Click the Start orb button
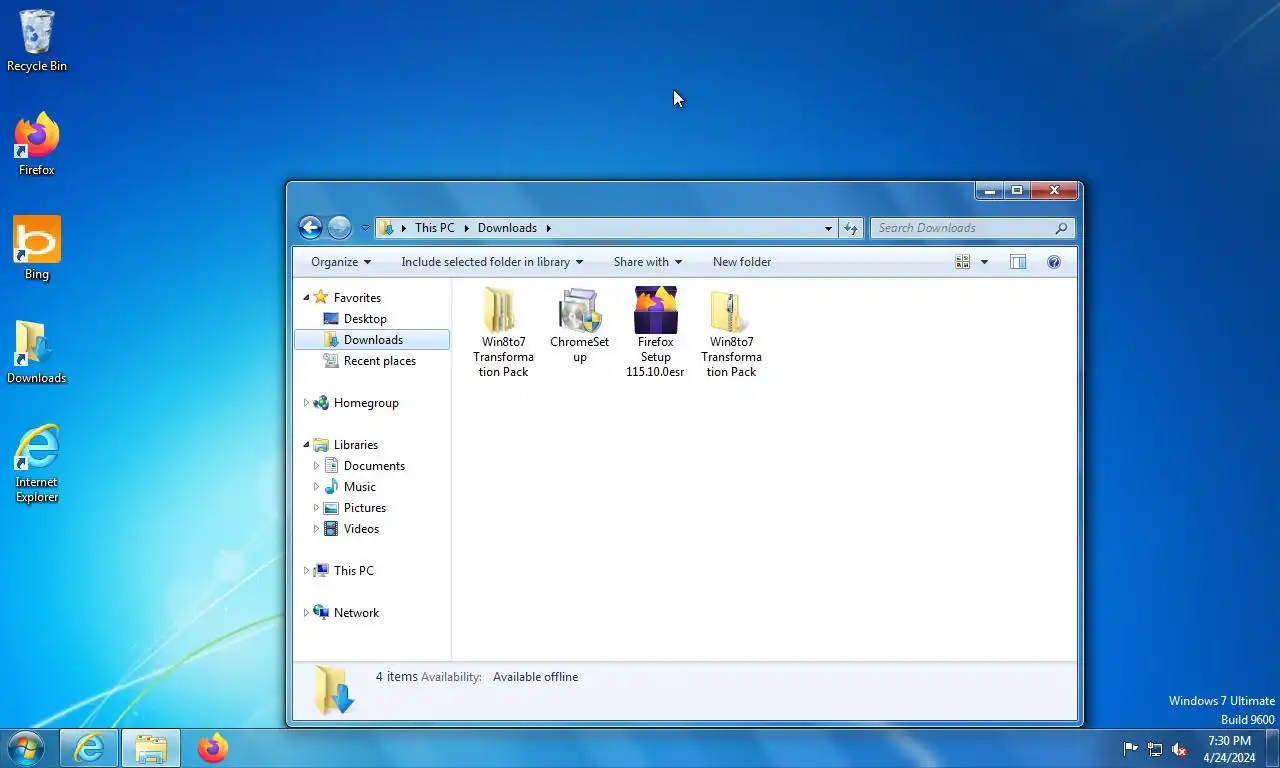The height and width of the screenshot is (768, 1280). (x=26, y=748)
